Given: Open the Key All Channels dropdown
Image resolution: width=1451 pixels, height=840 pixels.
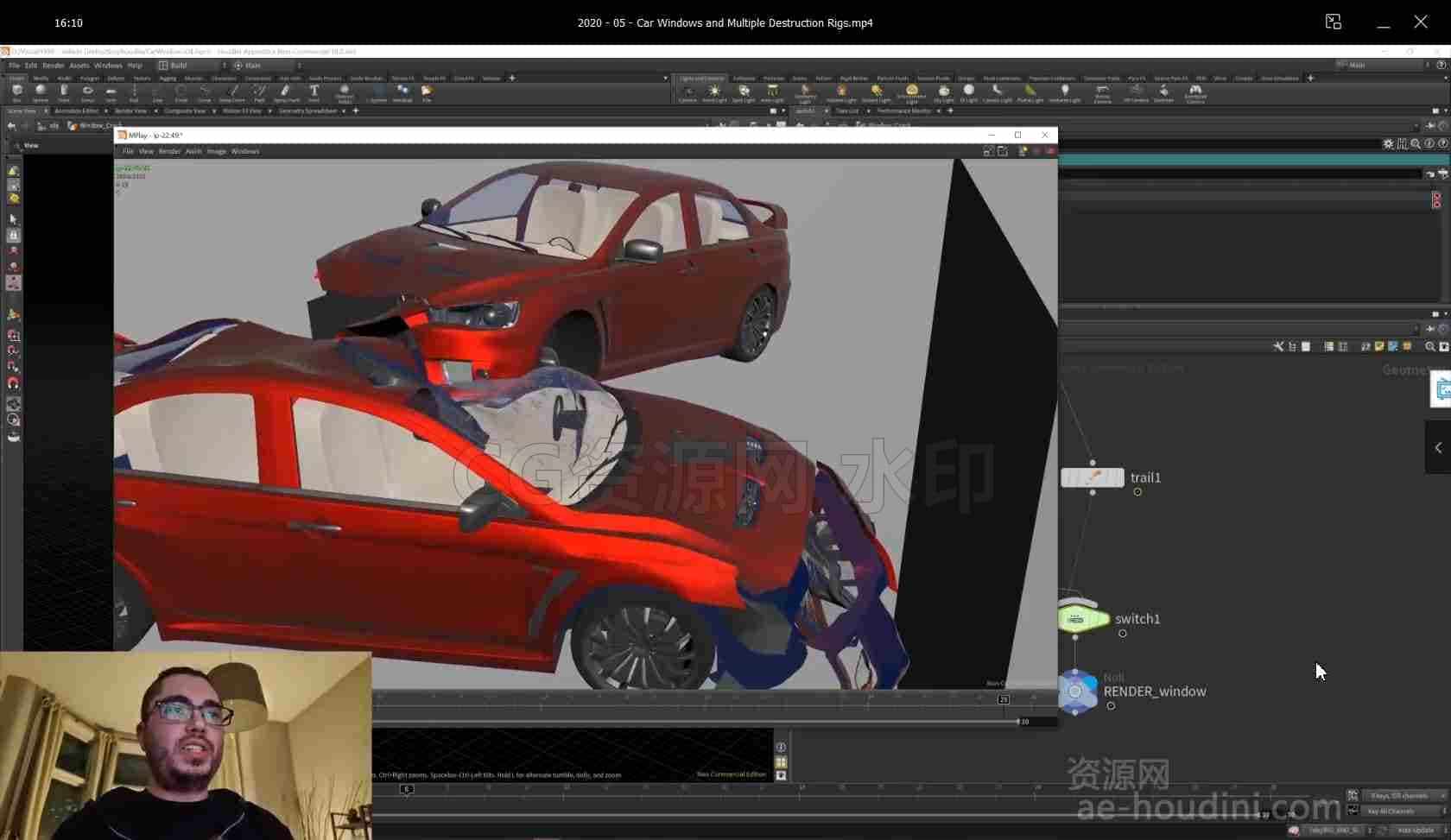Looking at the screenshot, I should (1404, 812).
